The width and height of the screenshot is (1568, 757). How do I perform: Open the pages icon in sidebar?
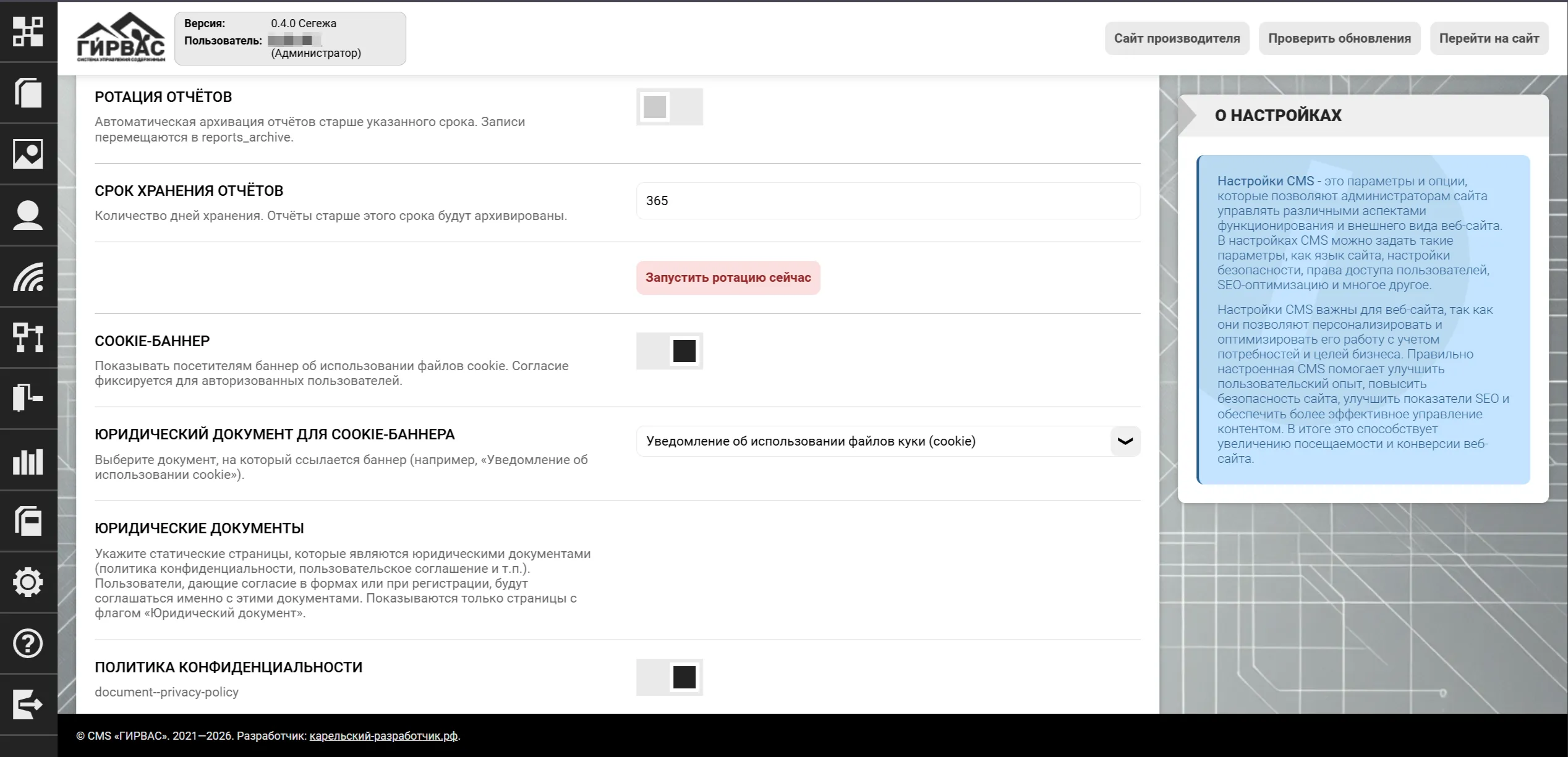(x=28, y=93)
